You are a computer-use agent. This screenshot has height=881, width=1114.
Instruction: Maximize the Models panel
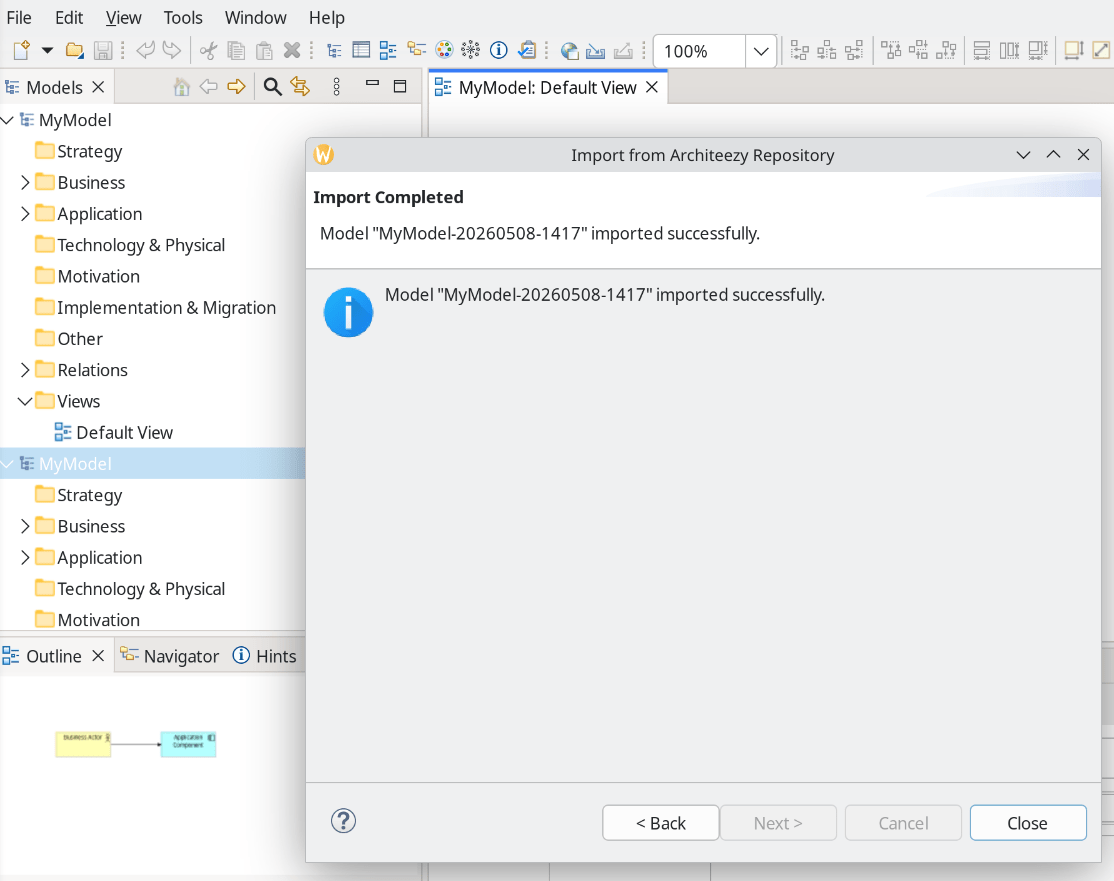click(400, 86)
